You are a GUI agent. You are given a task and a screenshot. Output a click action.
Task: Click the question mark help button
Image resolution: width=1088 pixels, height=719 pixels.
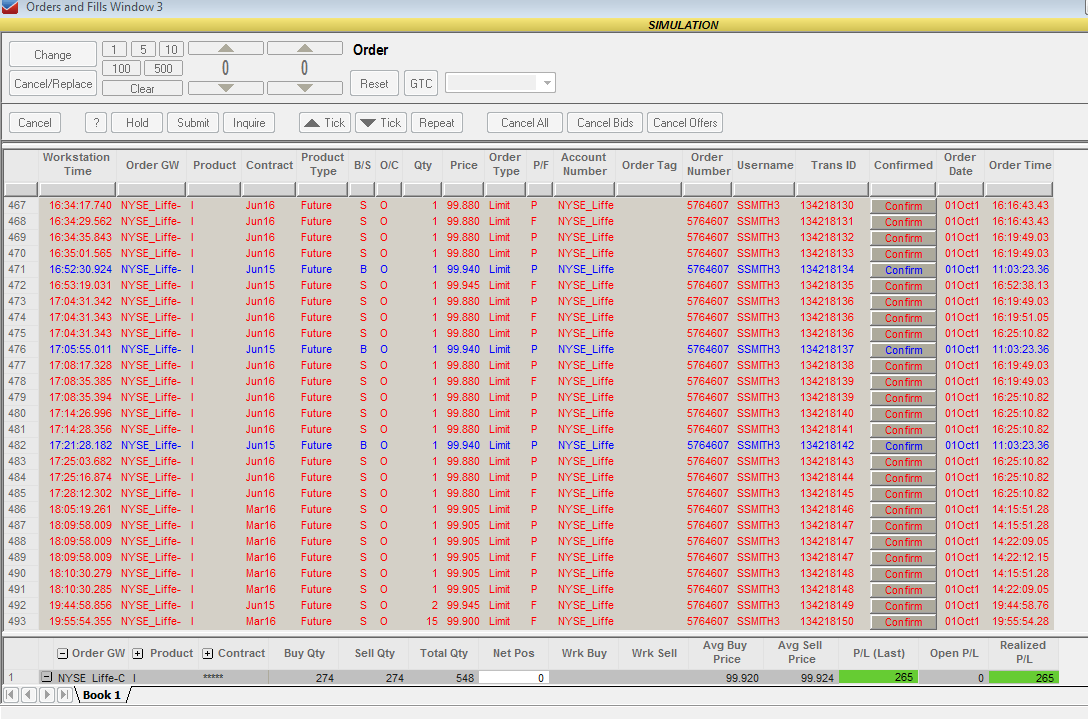coord(96,123)
